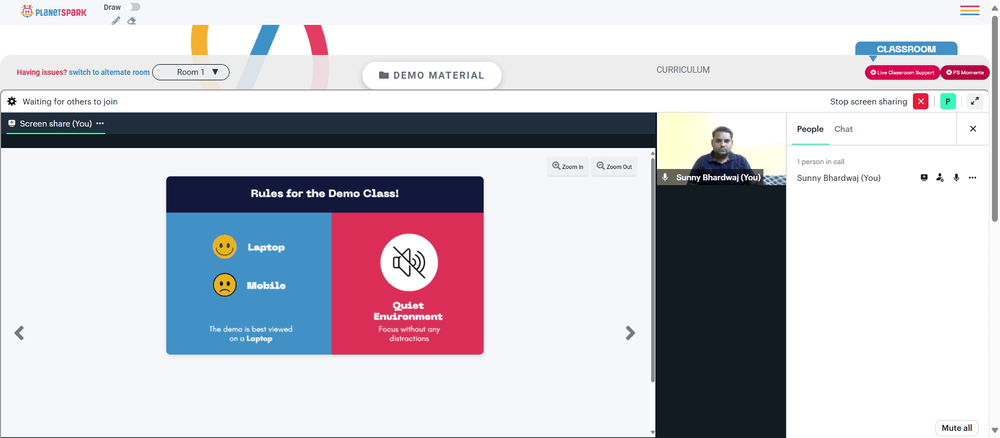Screen dimensions: 1000x438
Task: Zoom In on the slide
Action: click(568, 166)
